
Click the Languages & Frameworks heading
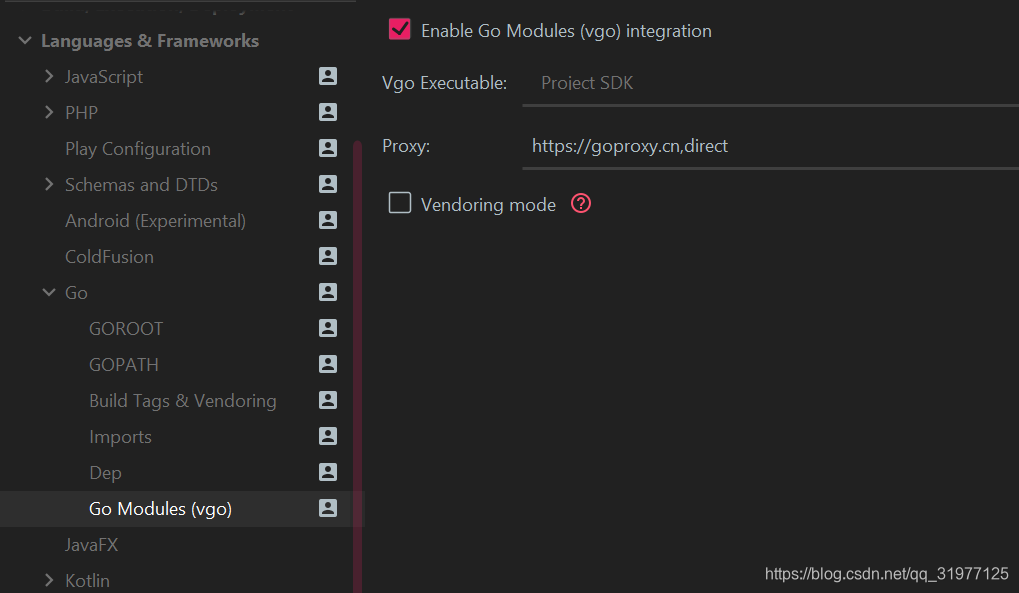(150, 41)
